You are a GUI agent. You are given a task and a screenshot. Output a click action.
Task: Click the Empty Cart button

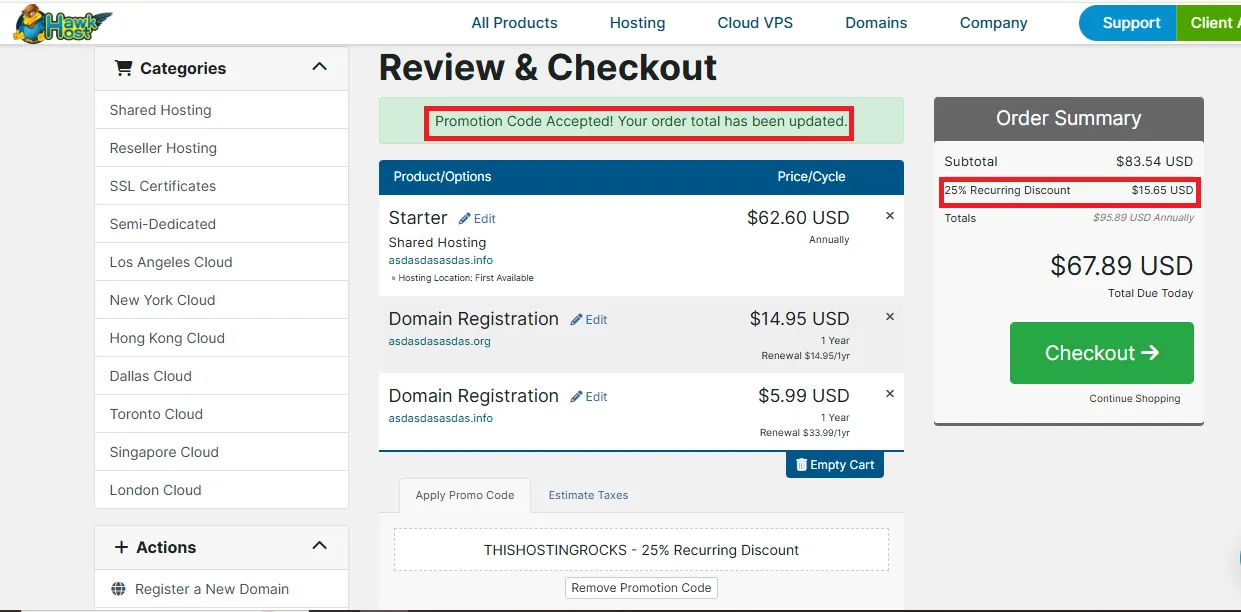pyautogui.click(x=835, y=464)
